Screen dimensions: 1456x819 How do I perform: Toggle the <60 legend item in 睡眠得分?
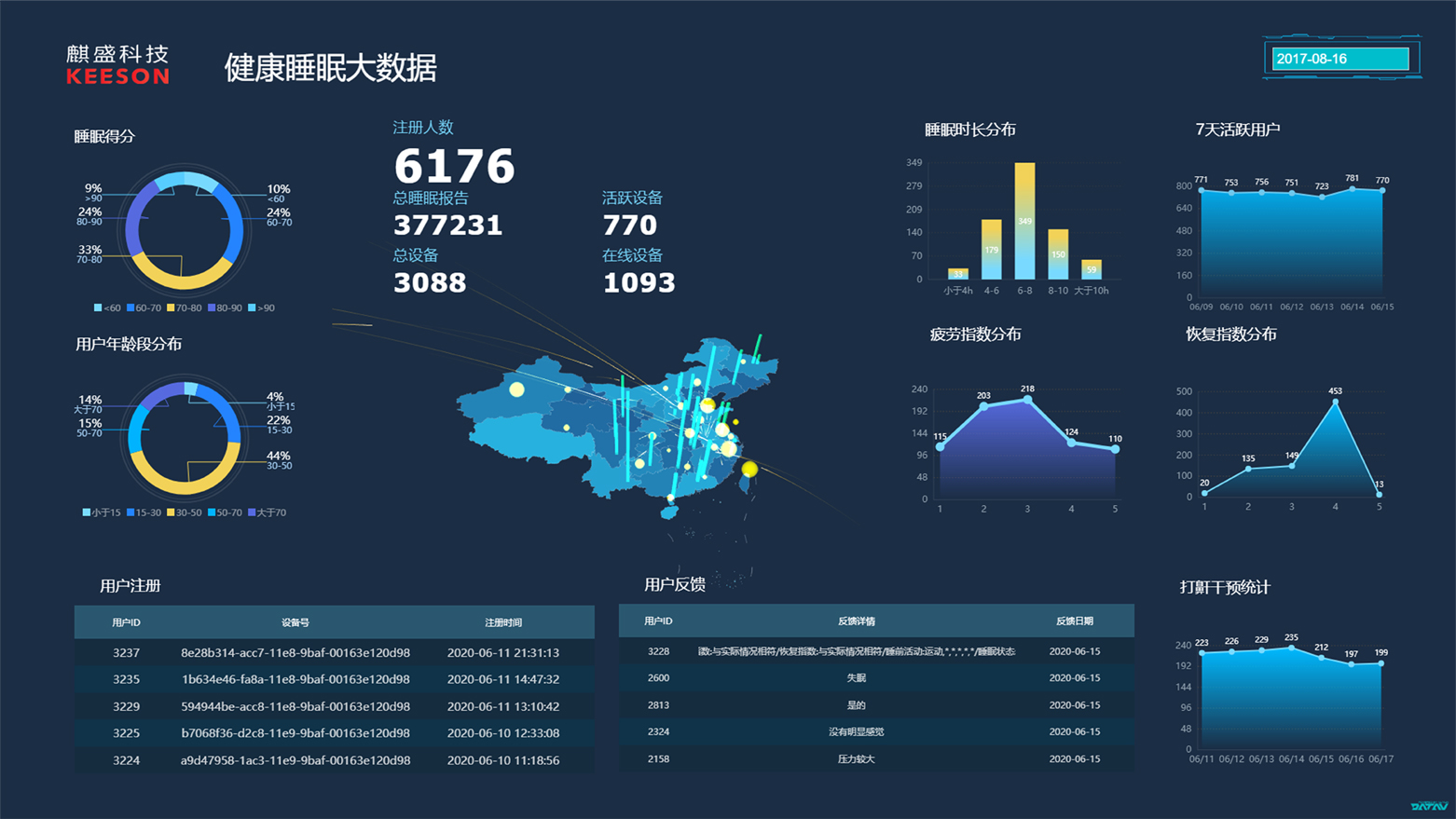(107, 307)
